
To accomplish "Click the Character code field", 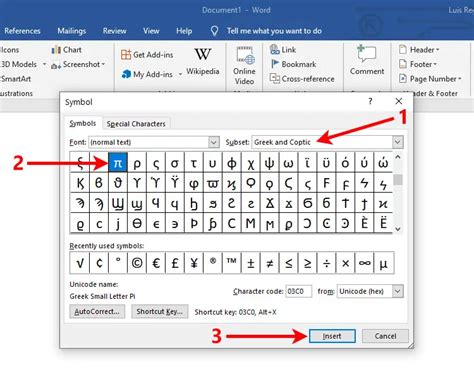I will pos(298,291).
